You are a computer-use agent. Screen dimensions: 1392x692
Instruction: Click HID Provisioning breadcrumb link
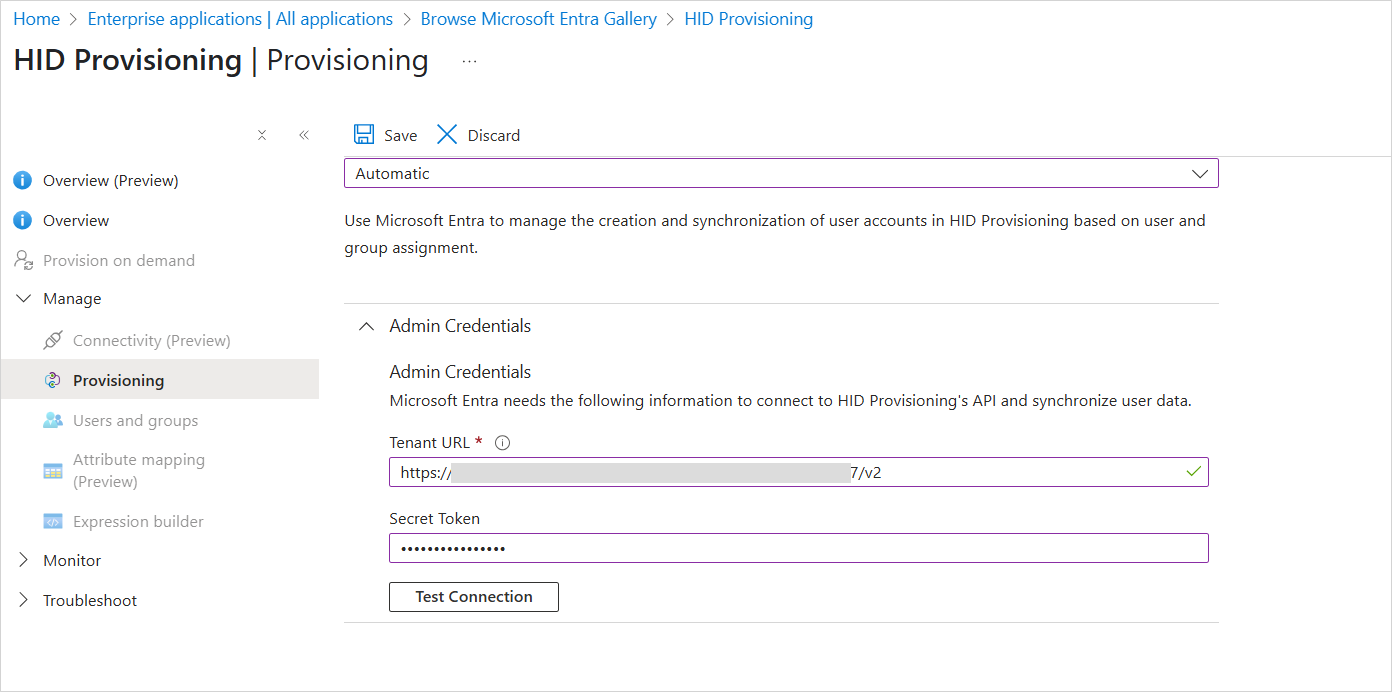(749, 19)
